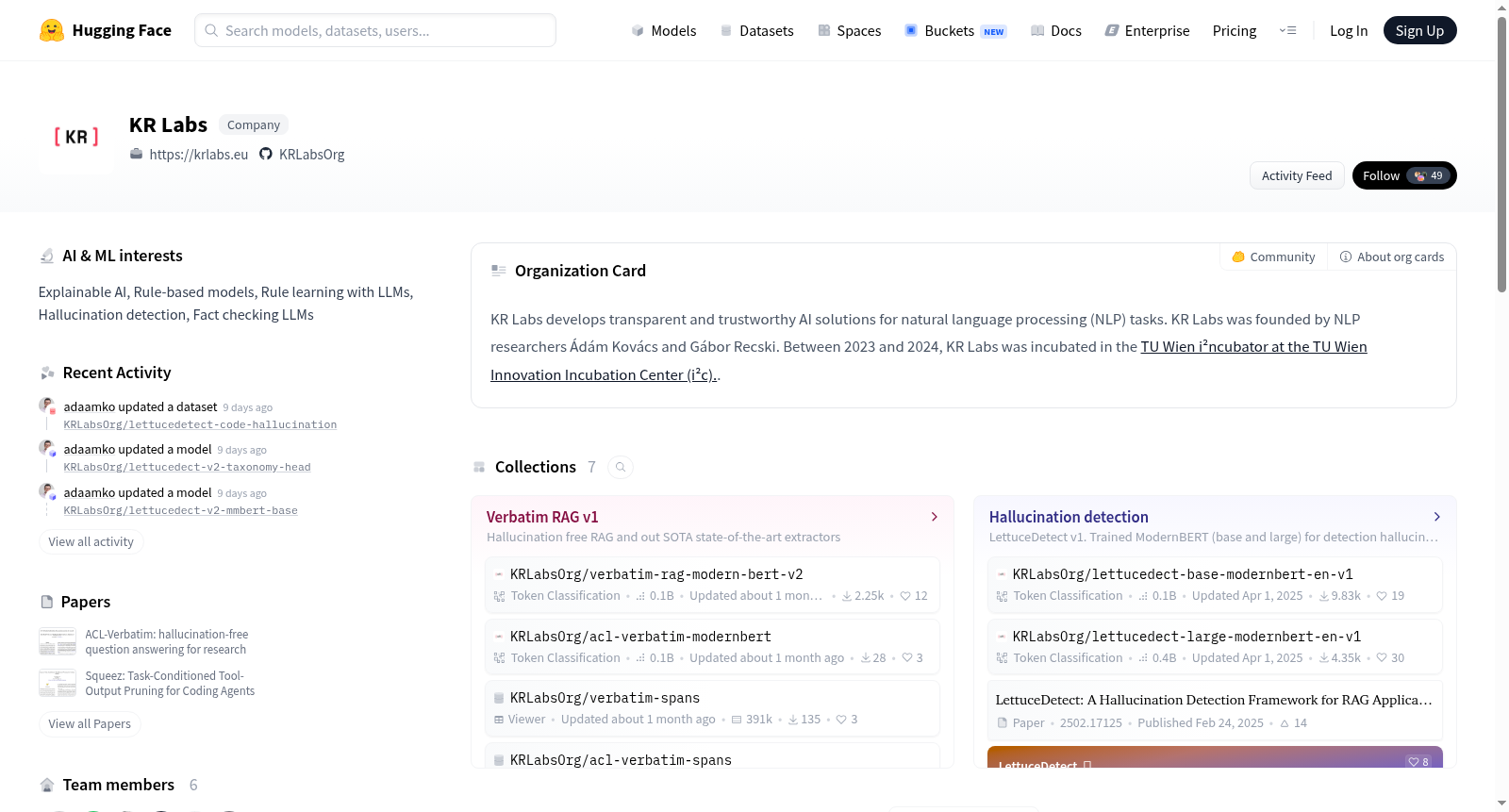The height and width of the screenshot is (812, 1509).
Task: Click the Squeez paper thumbnail
Action: click(x=58, y=683)
